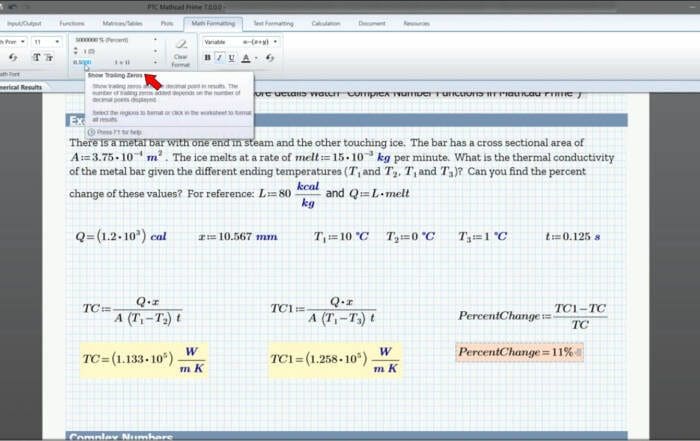Select the PercentChange definition formula
Viewport: 700px width, 441px height.
pyautogui.click(x=533, y=316)
